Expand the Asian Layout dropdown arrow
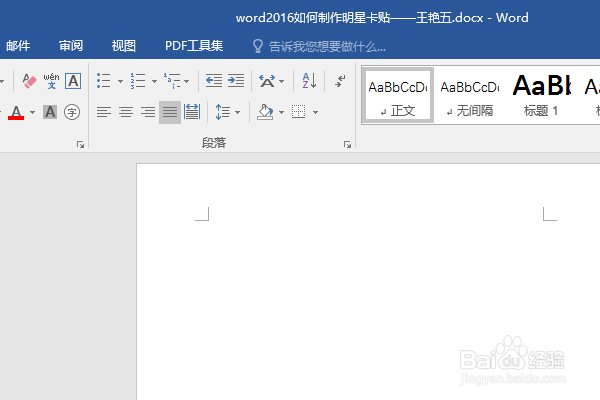The width and height of the screenshot is (600, 400). (282, 81)
